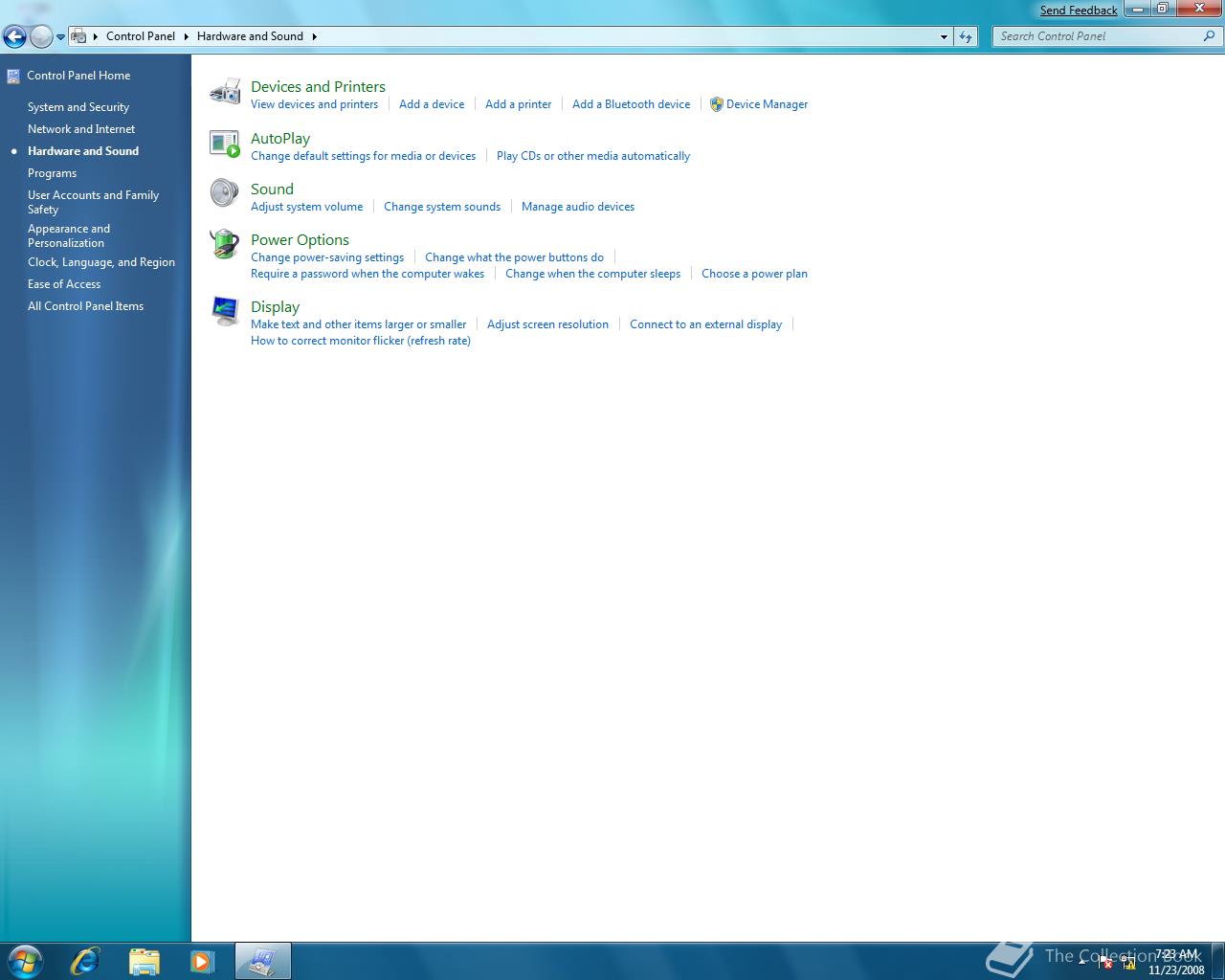Click Change when the computer sleeps

click(592, 274)
